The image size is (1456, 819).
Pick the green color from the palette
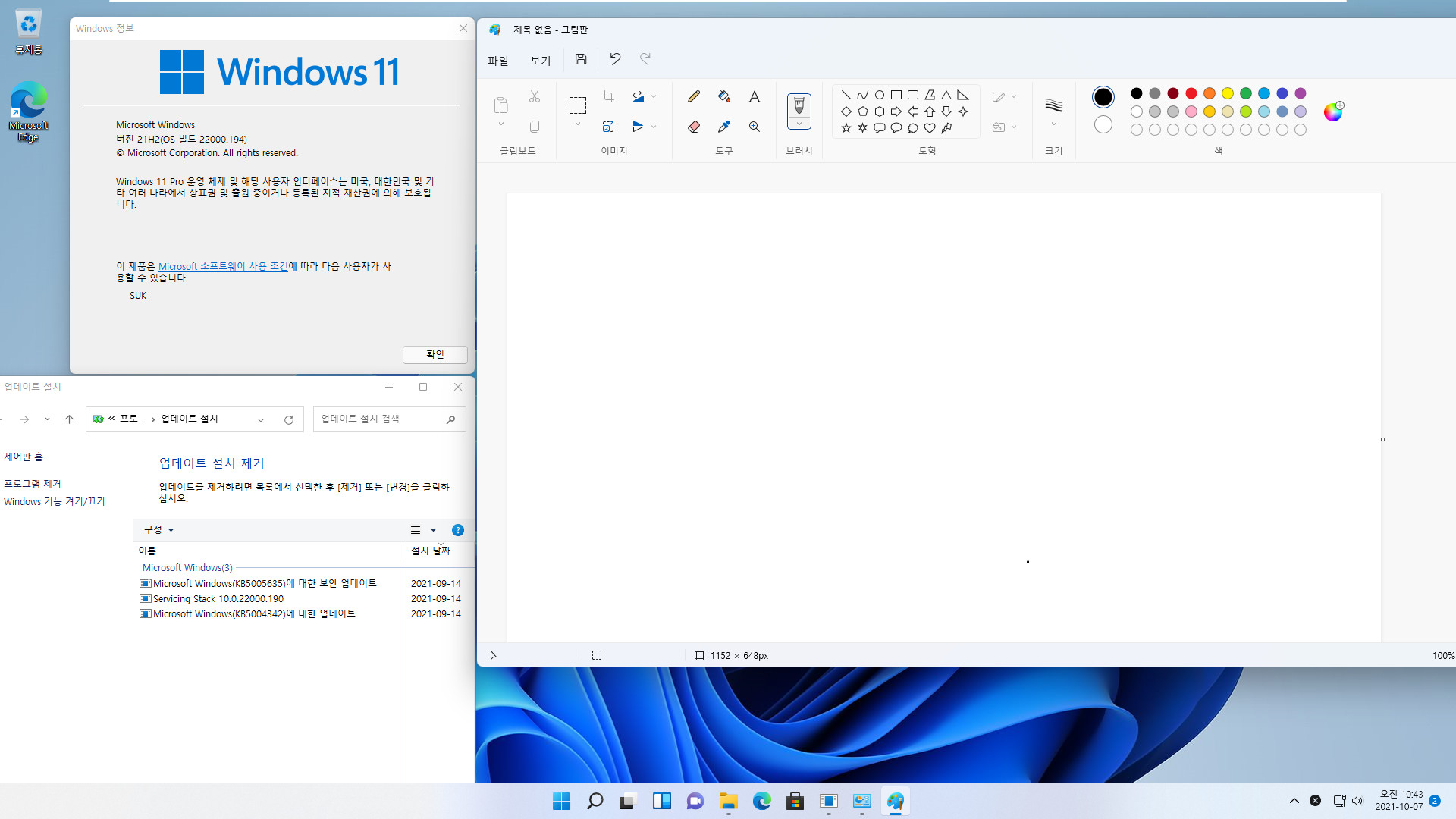tap(1246, 93)
